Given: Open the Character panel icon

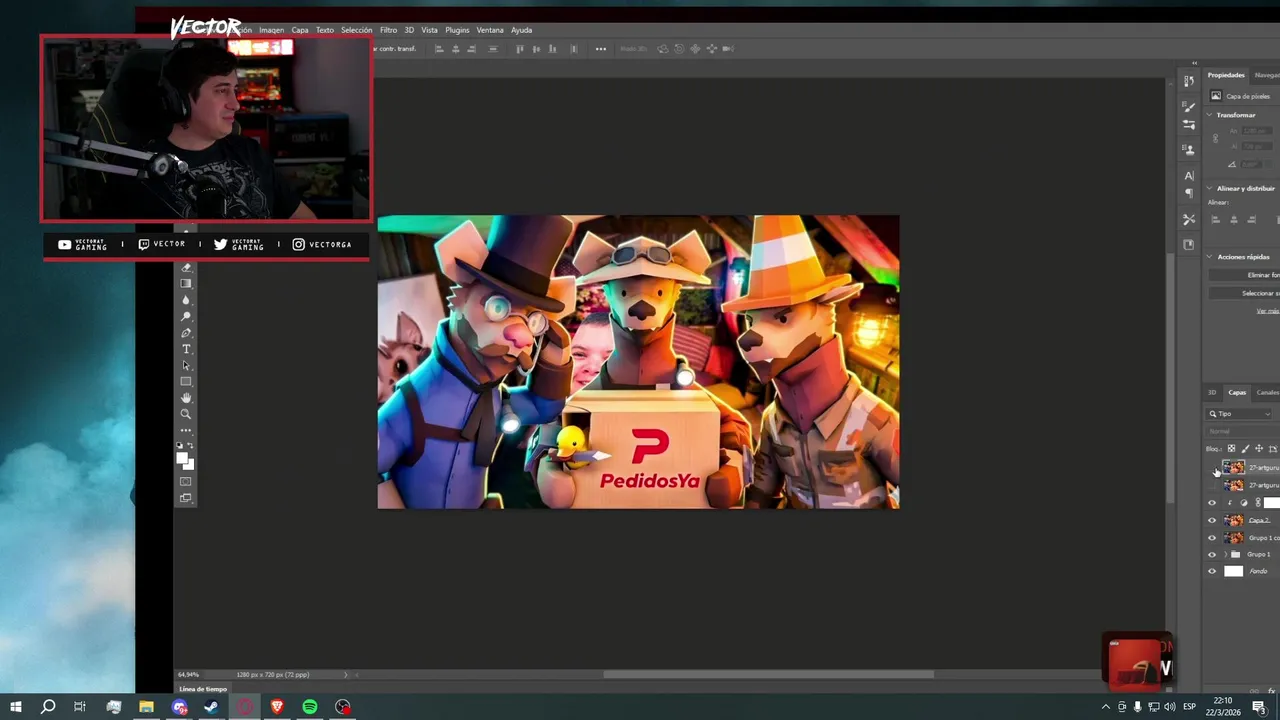Looking at the screenshot, I should (x=1189, y=175).
